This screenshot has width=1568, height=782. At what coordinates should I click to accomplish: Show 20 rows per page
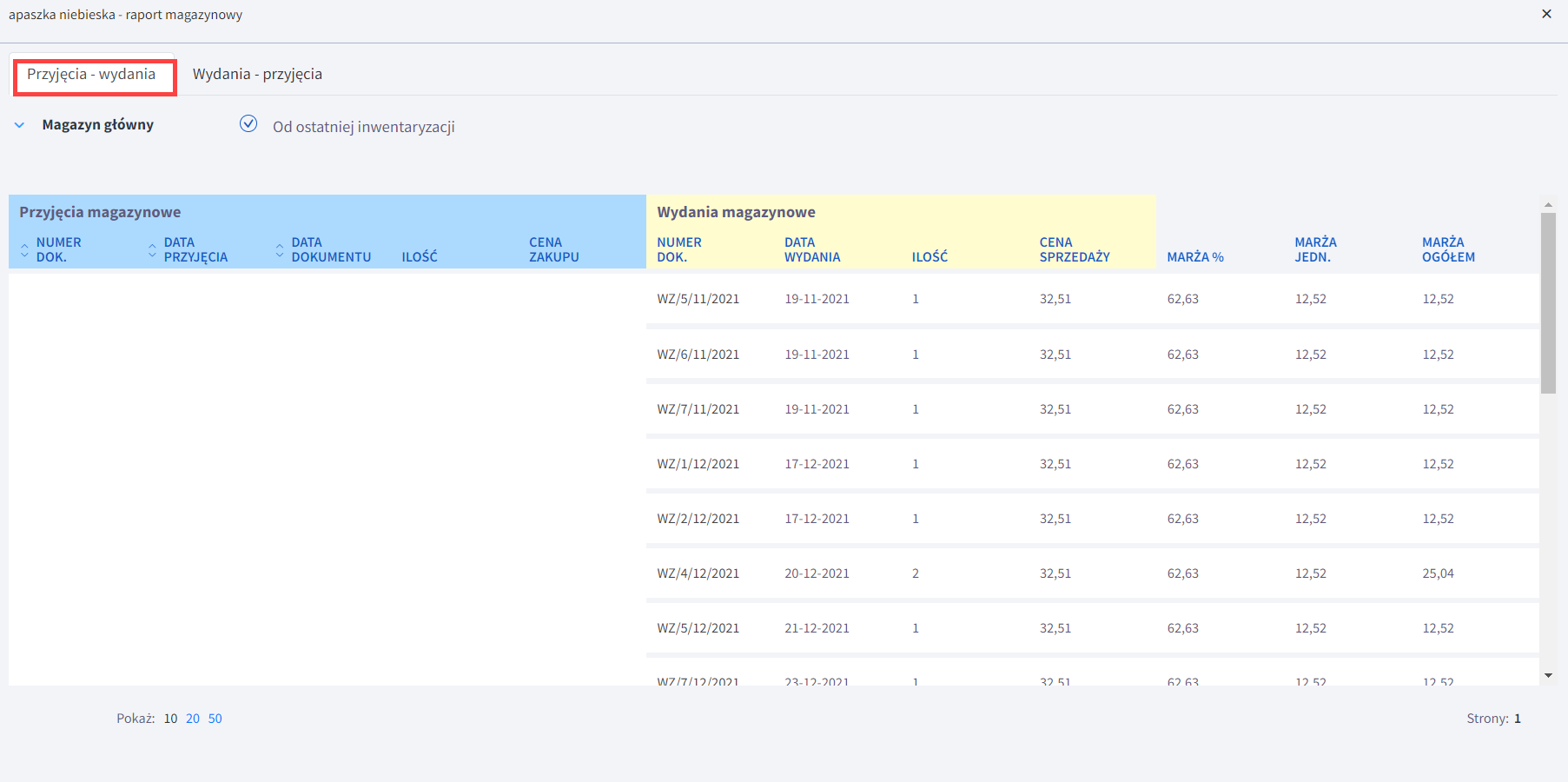coord(192,719)
